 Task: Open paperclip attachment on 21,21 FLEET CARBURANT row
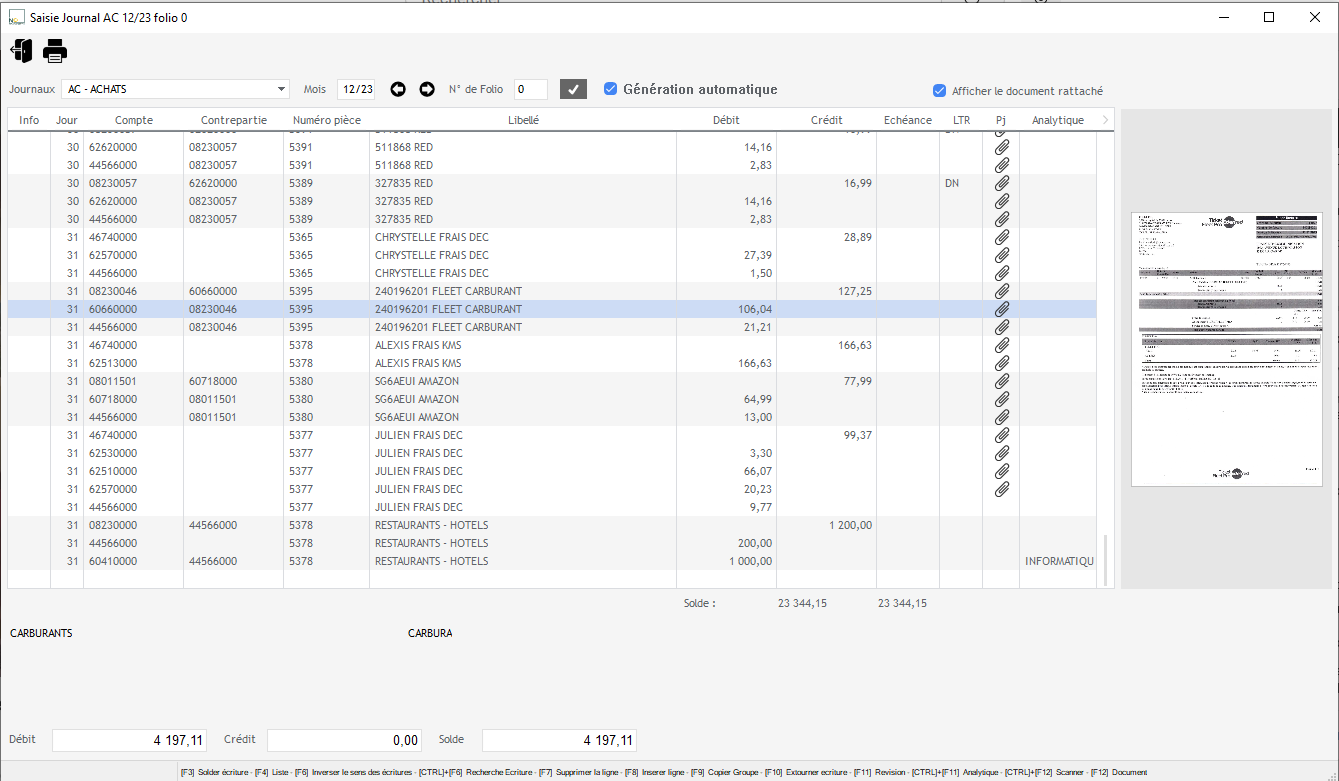pos(1002,327)
